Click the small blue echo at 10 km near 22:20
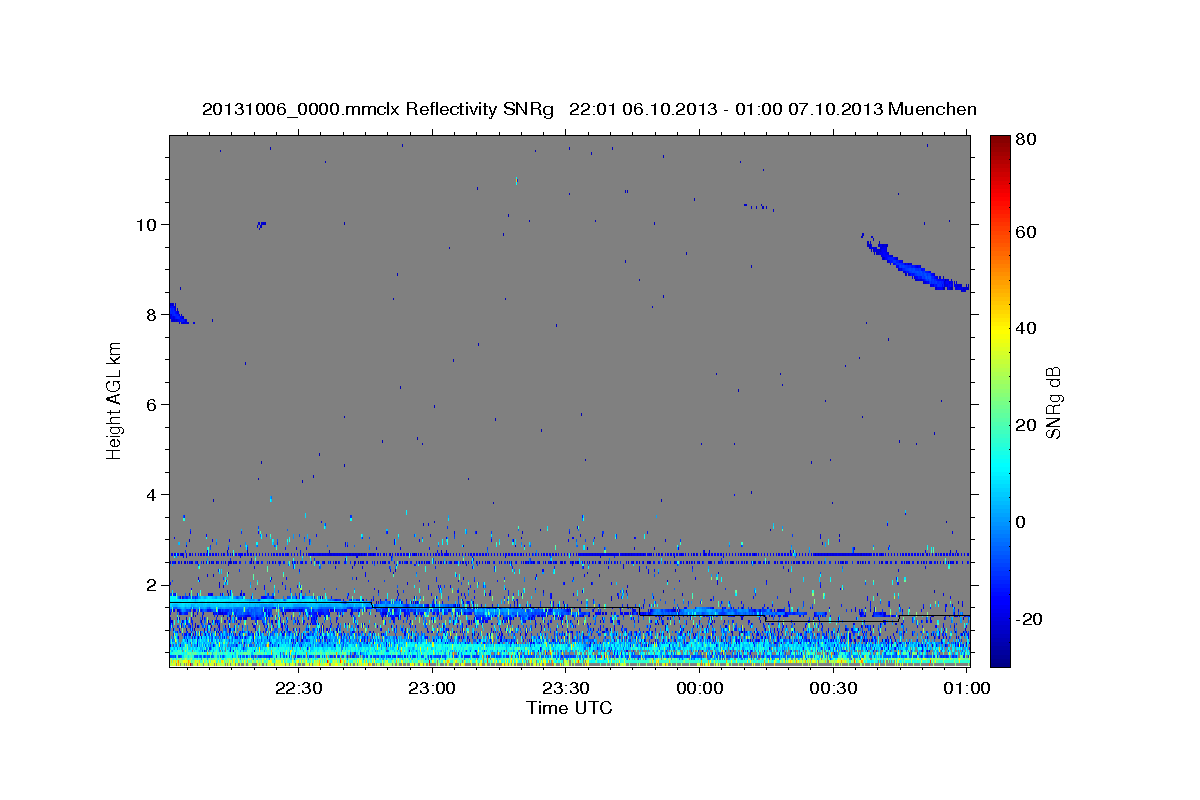The width and height of the screenshot is (1200, 800). coord(261,225)
